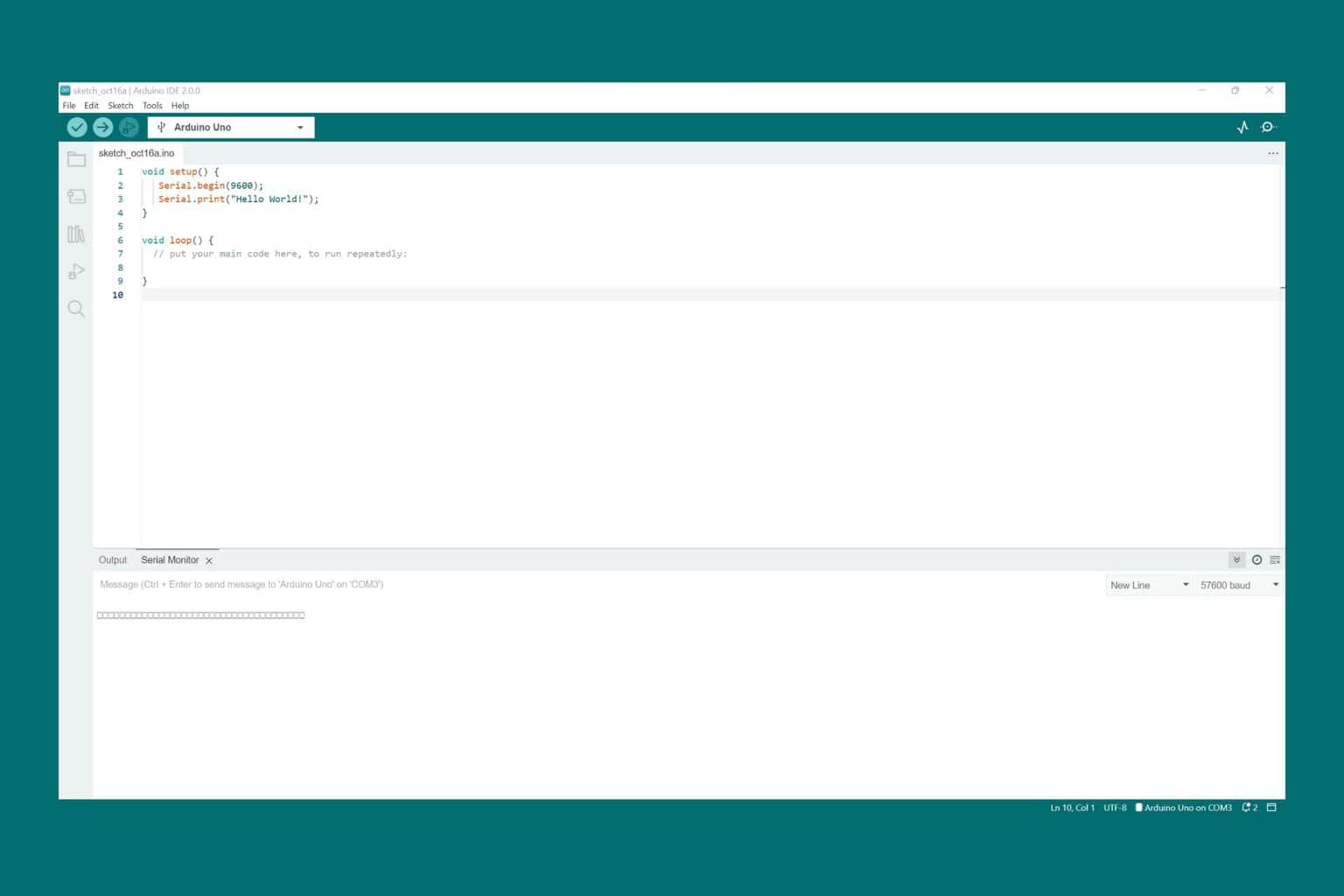The width and height of the screenshot is (1344, 896).
Task: Click the UTF-8 encoding status entry
Action: click(1115, 808)
